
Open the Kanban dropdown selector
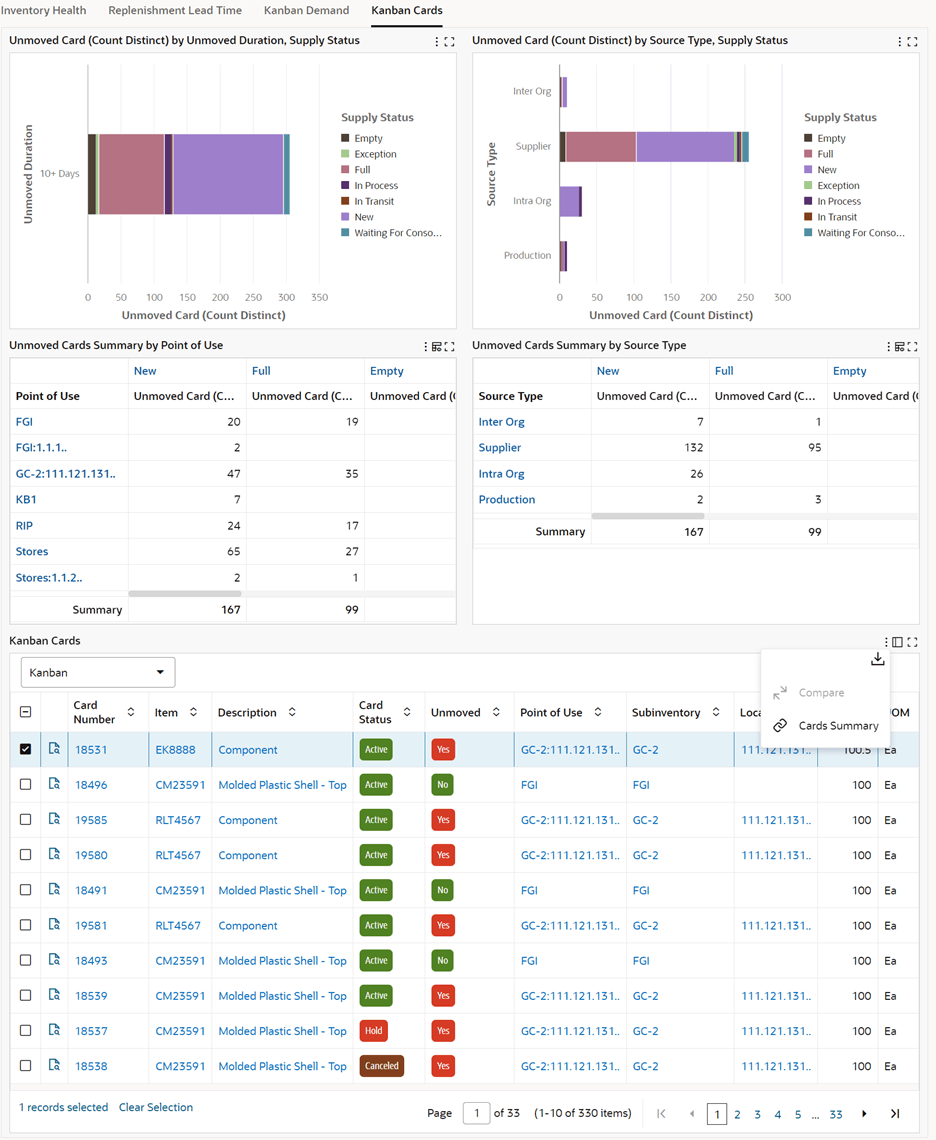[x=98, y=673]
